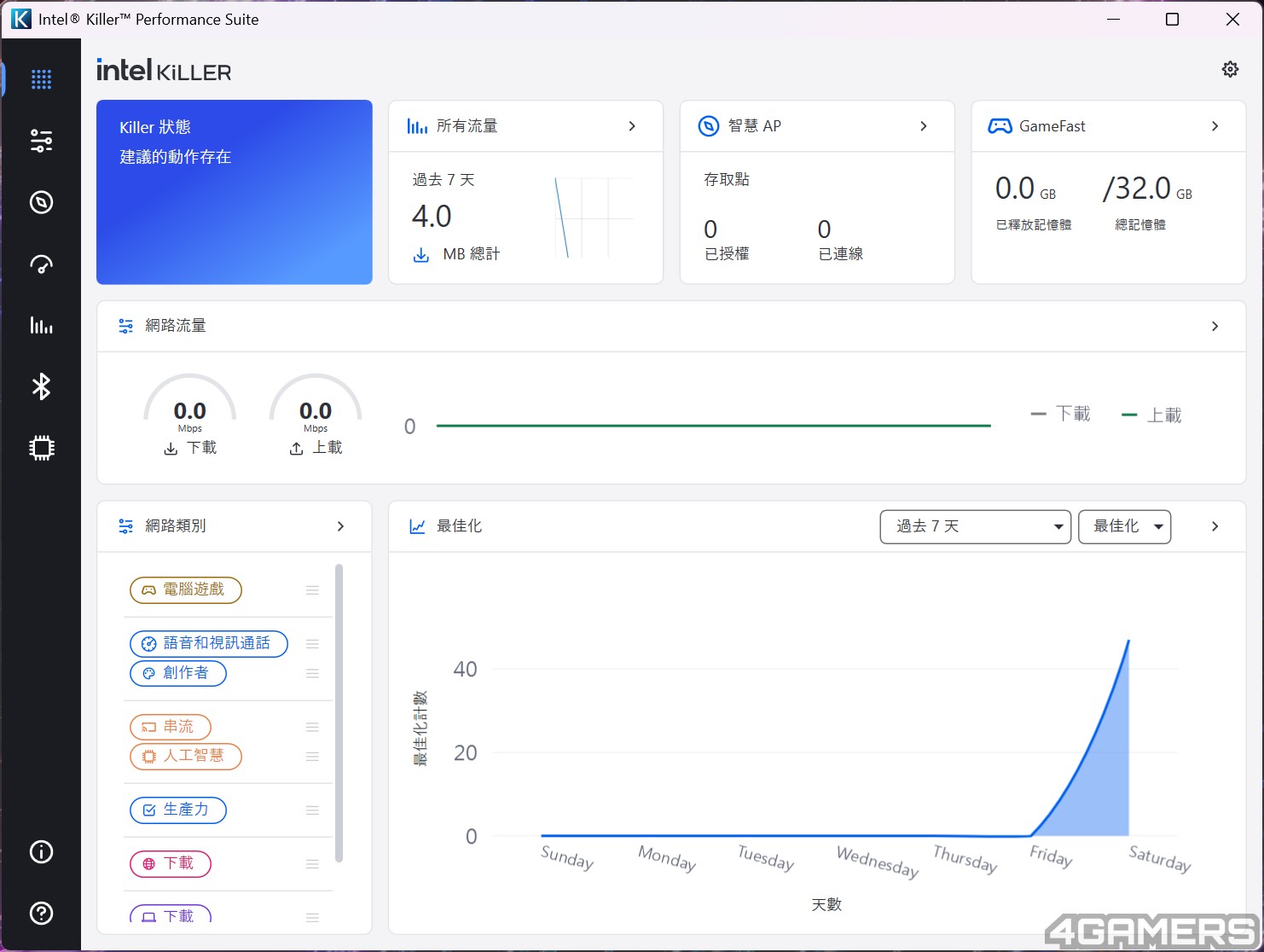Grab the reorder handle for 人工智慧
Viewport: 1264px width, 952px height.
(312, 757)
